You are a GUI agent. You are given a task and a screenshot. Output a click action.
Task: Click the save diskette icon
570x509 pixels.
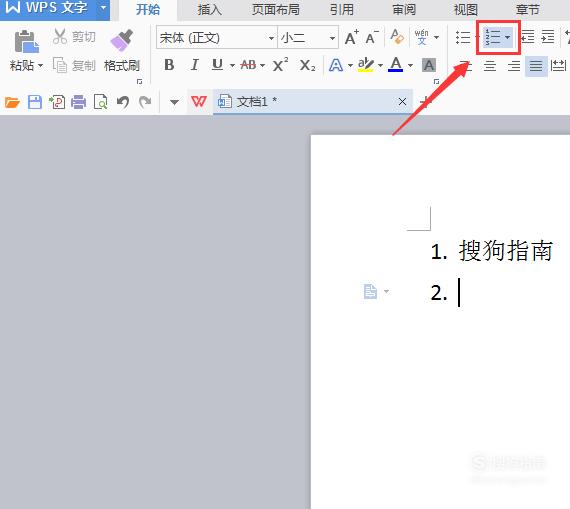35,102
